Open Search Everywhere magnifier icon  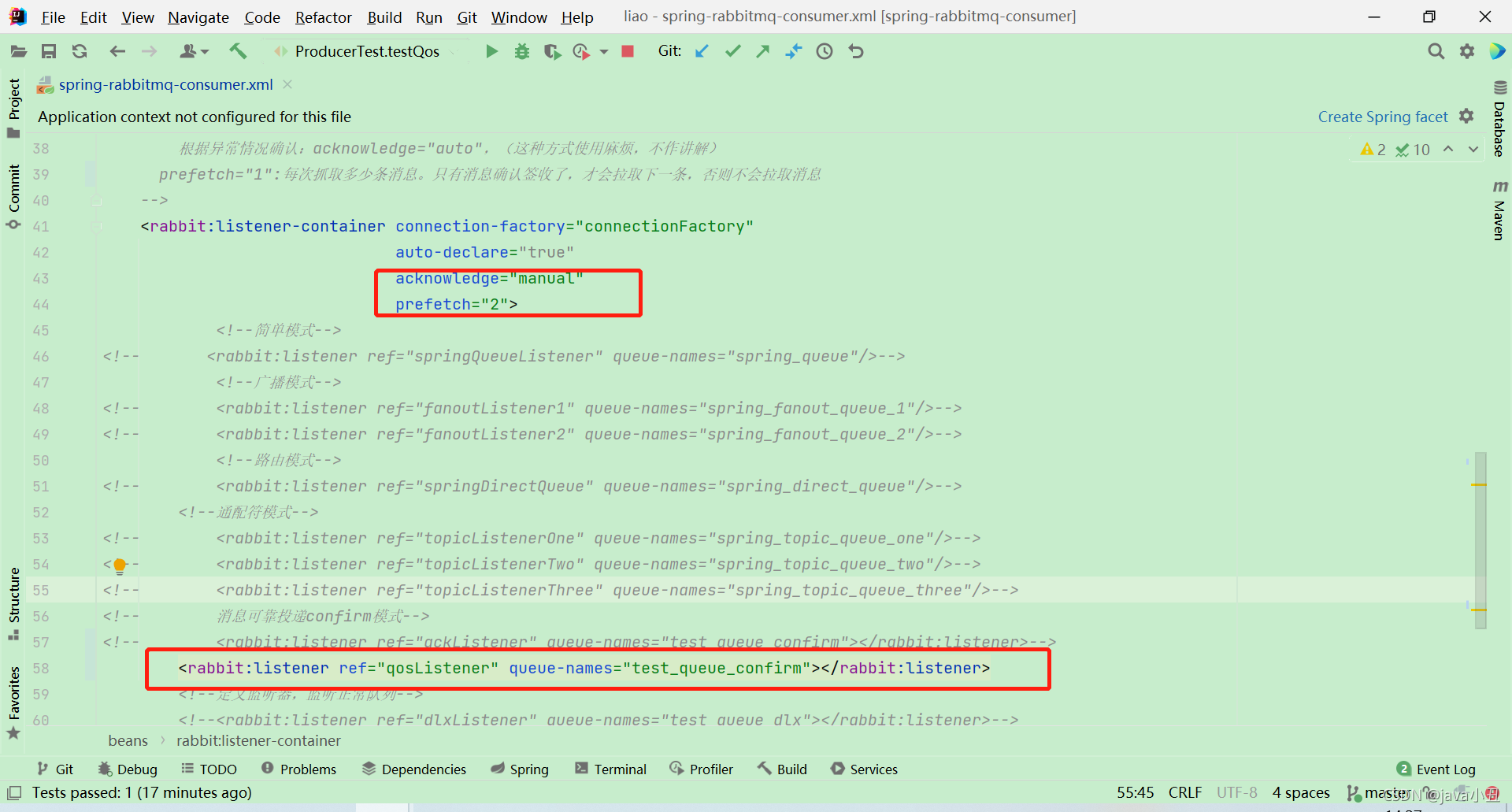1436,51
